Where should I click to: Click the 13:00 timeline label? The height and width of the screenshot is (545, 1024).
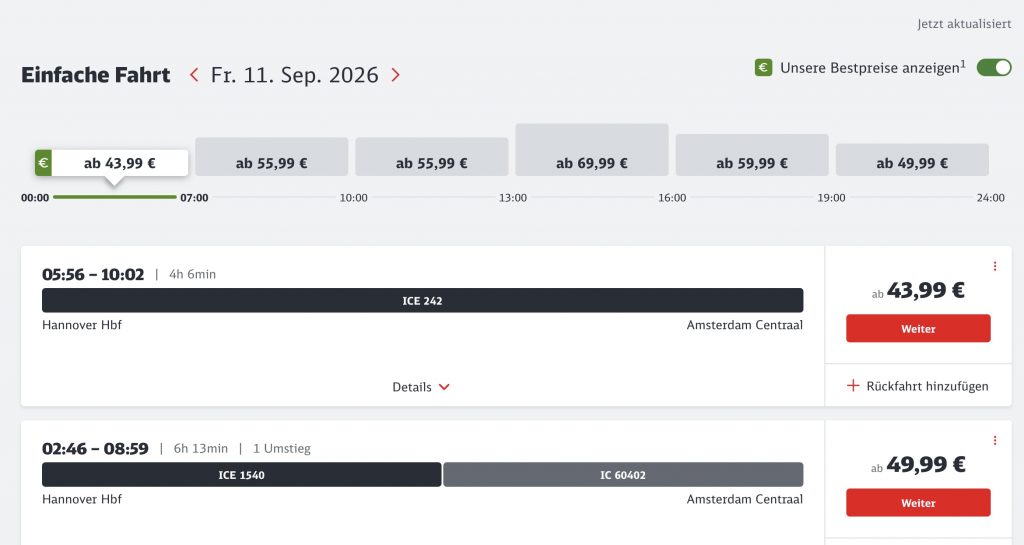coord(513,198)
